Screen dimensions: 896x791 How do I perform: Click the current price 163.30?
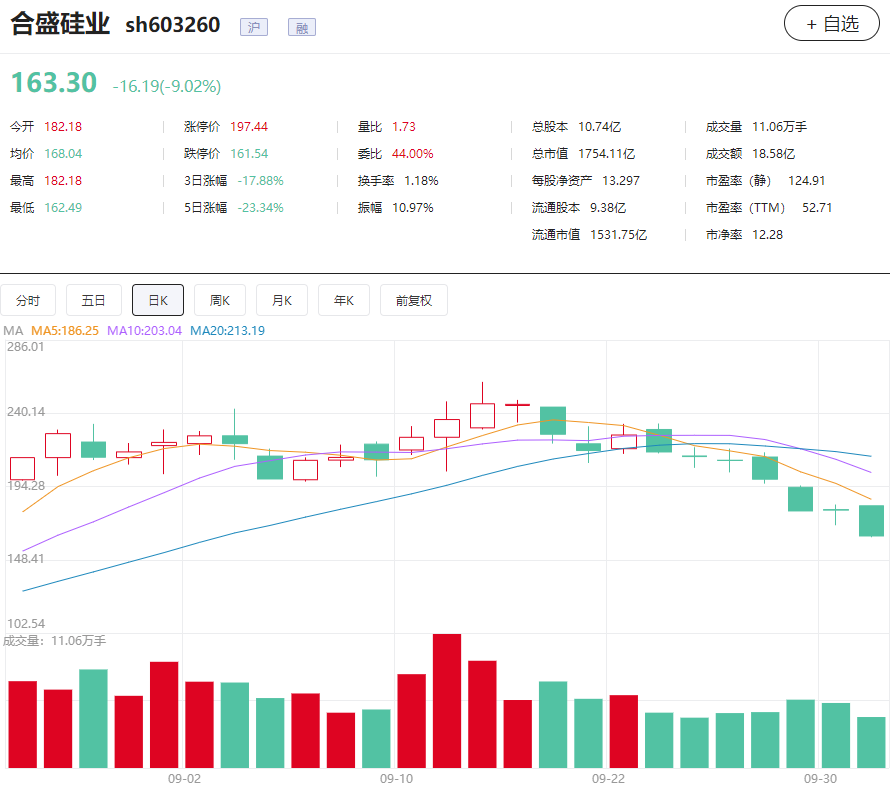click(54, 83)
